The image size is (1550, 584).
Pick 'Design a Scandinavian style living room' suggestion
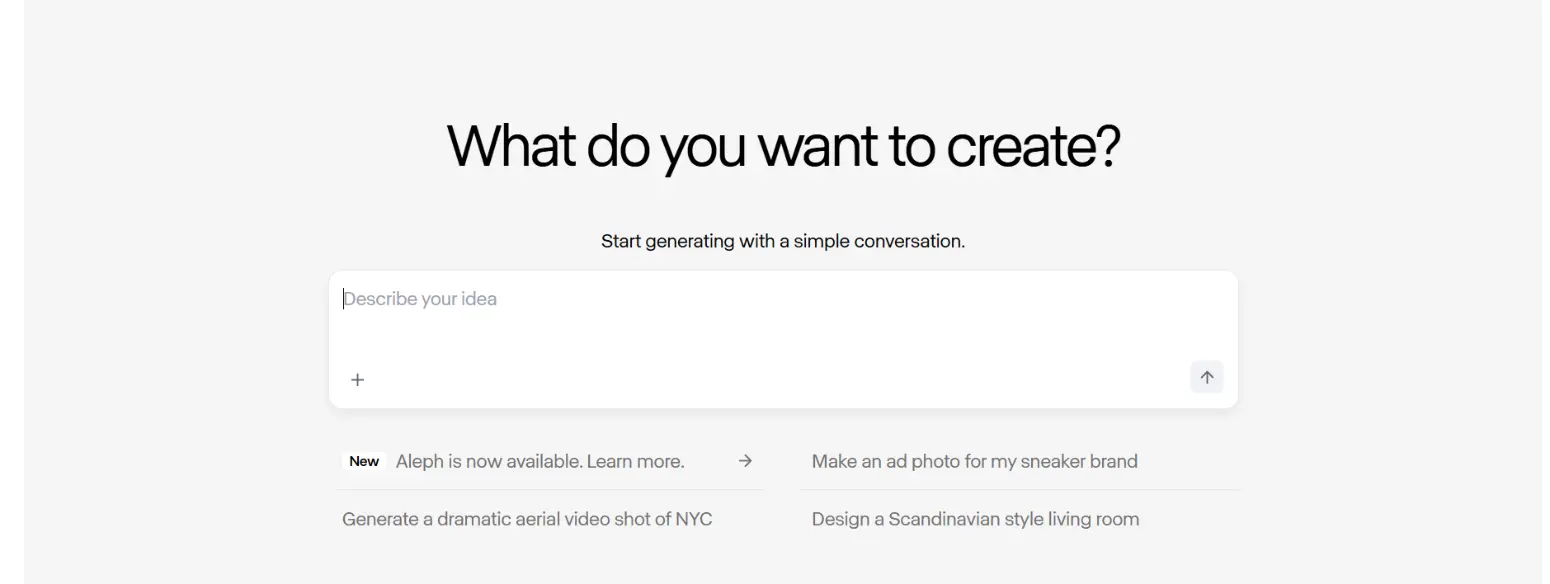[975, 519]
